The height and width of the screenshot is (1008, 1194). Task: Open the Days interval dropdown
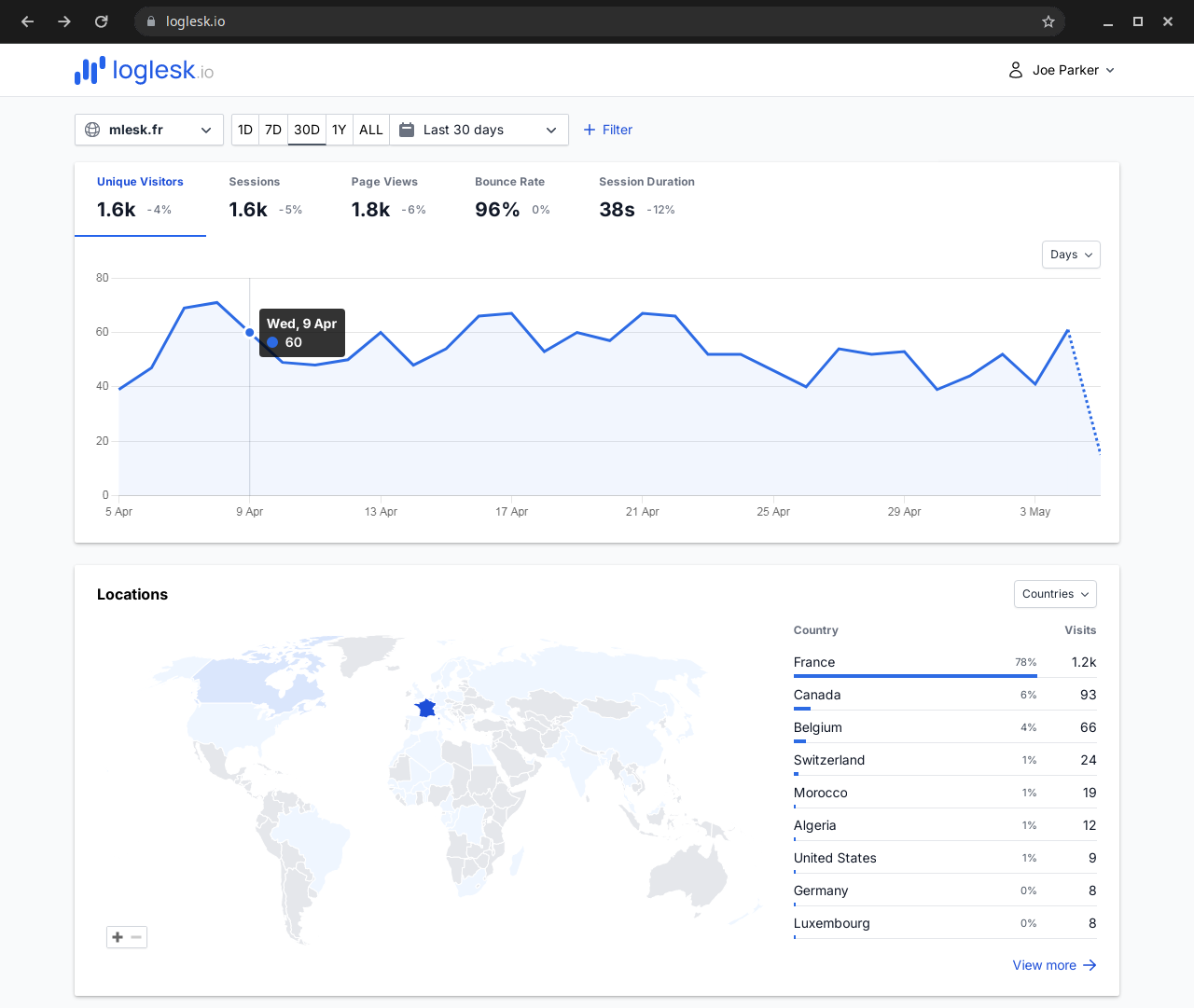tap(1071, 255)
